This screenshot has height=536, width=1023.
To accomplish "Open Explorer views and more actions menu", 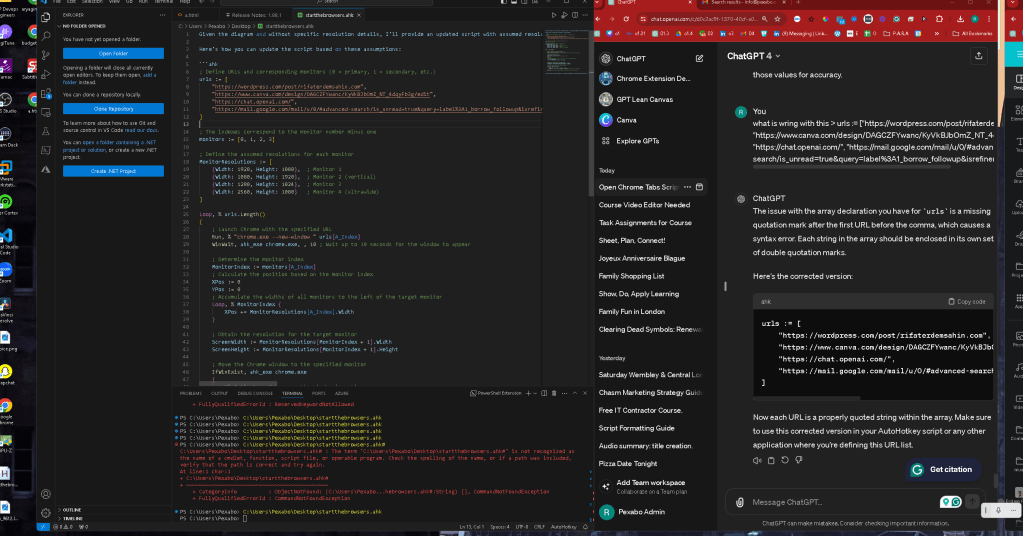I will pyautogui.click(x=162, y=15).
